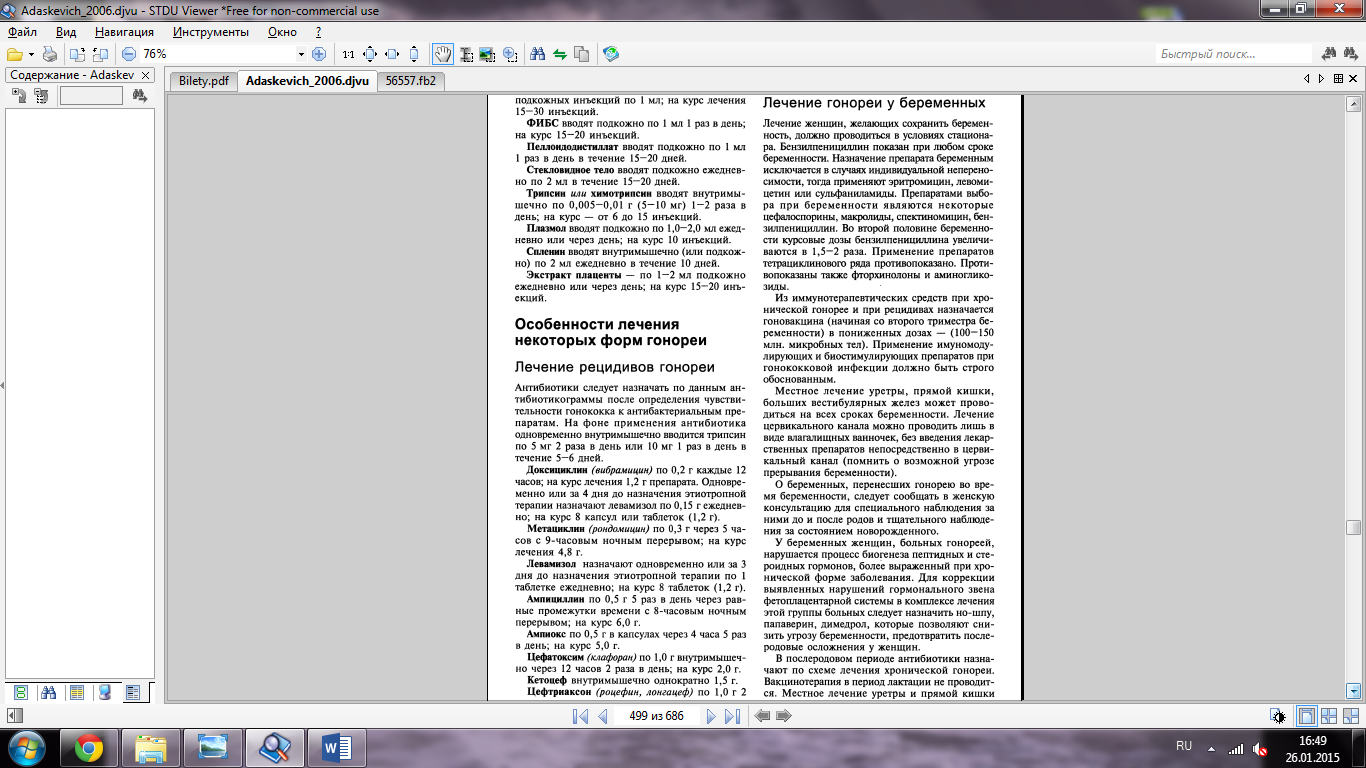Click the fit page width icon
Screen dimensions: 1366x768
[x=392, y=54]
